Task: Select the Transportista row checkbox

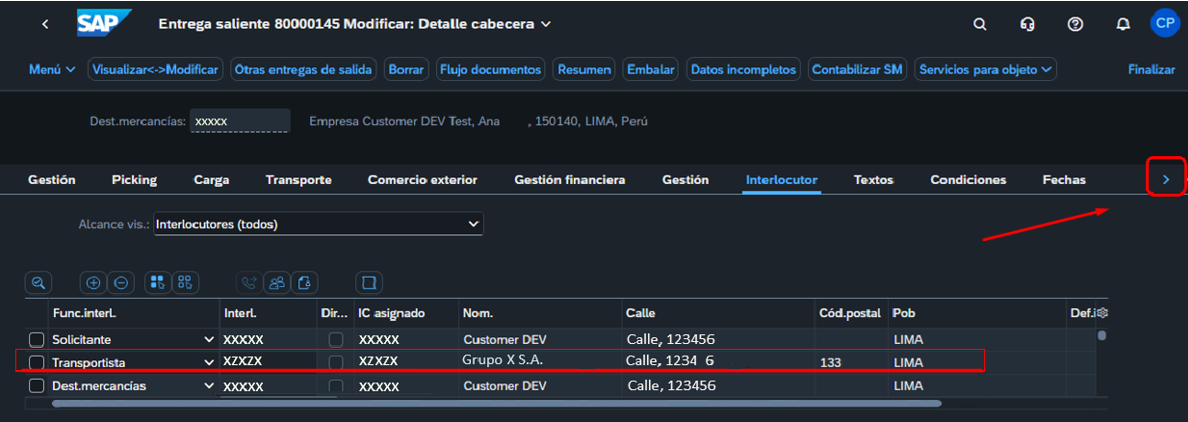Action: point(37,362)
